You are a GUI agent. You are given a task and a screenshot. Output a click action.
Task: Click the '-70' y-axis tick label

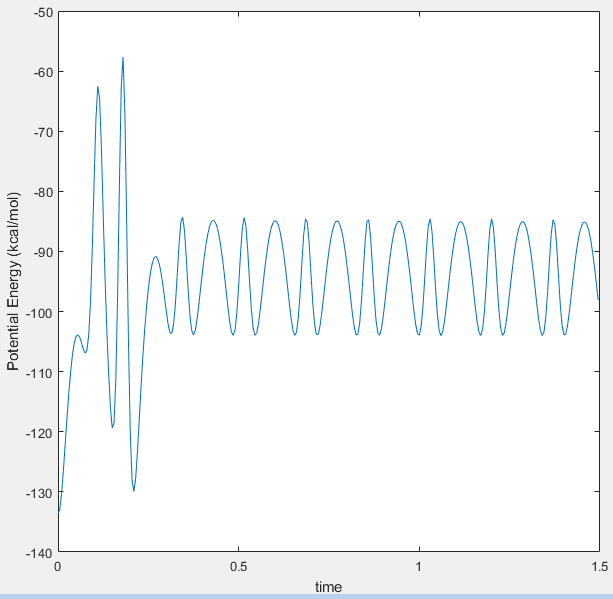click(x=43, y=133)
